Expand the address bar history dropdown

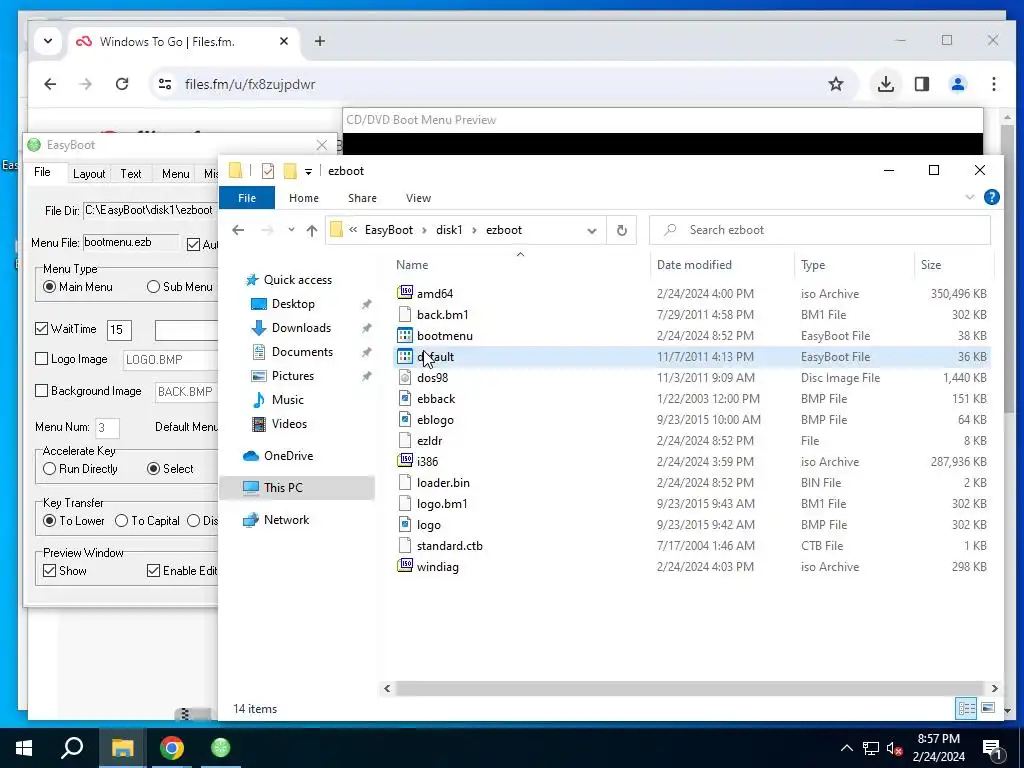[x=592, y=231]
